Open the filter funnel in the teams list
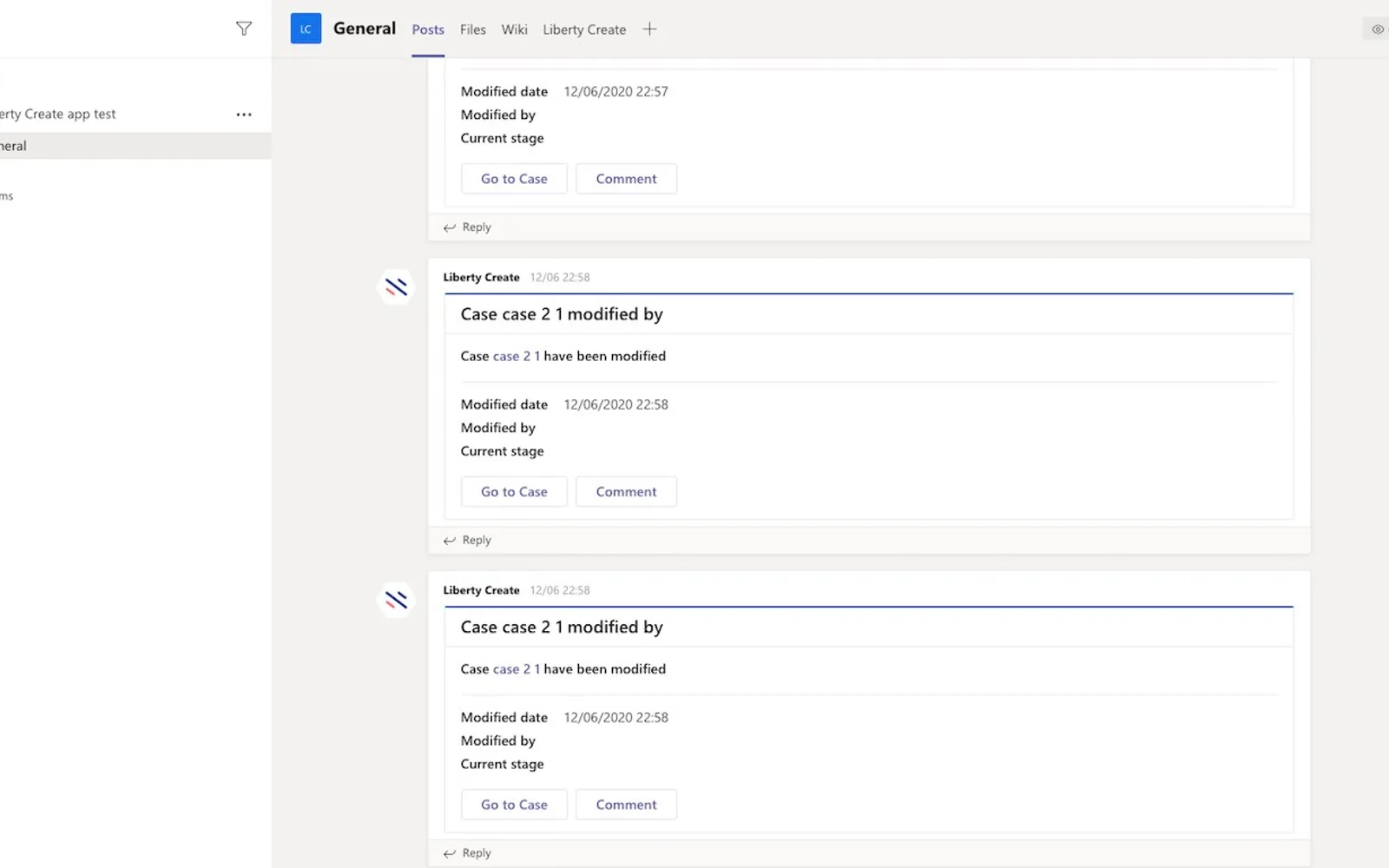 [244, 29]
